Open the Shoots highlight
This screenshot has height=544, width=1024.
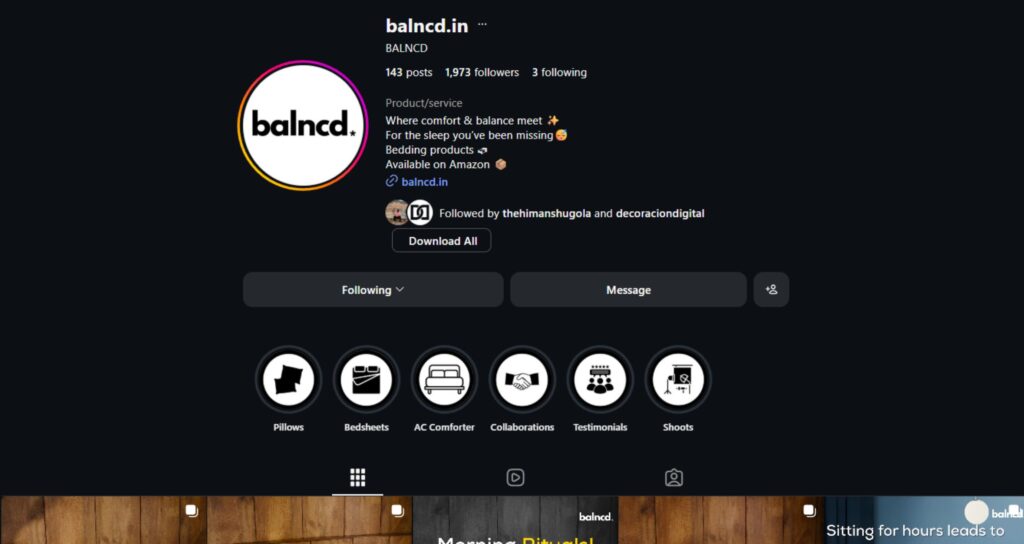point(678,379)
